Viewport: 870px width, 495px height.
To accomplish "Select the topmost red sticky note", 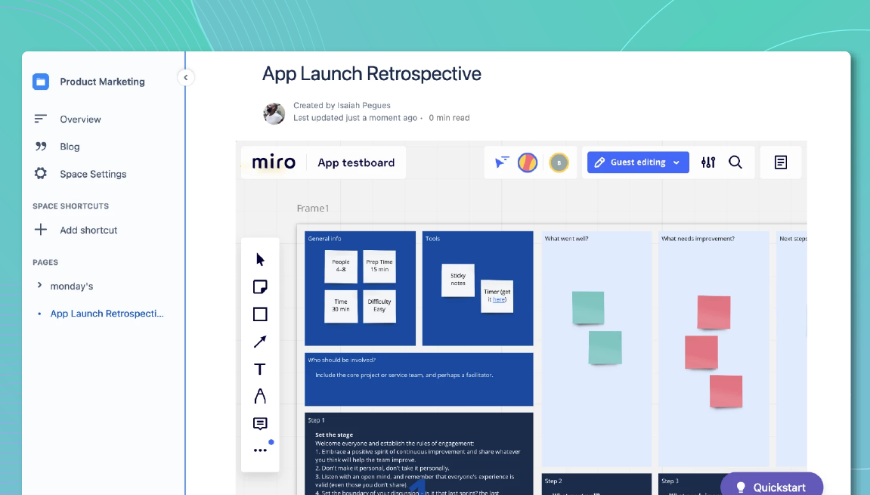I will tap(714, 312).
